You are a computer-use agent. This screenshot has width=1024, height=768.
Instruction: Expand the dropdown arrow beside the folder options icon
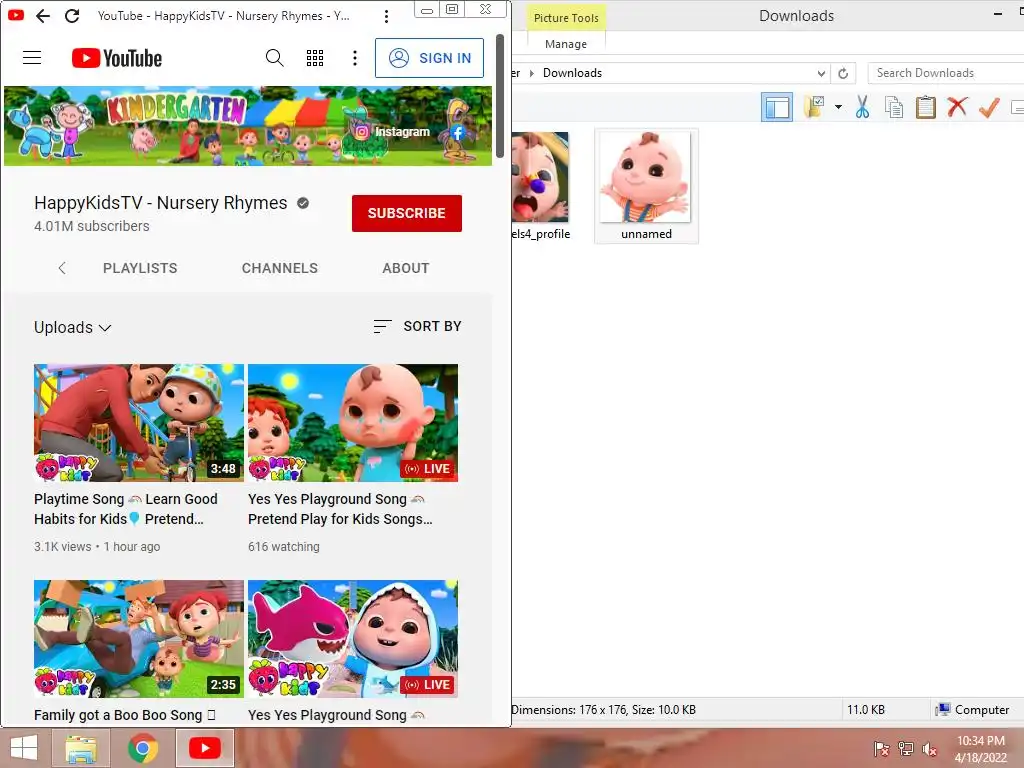839,106
